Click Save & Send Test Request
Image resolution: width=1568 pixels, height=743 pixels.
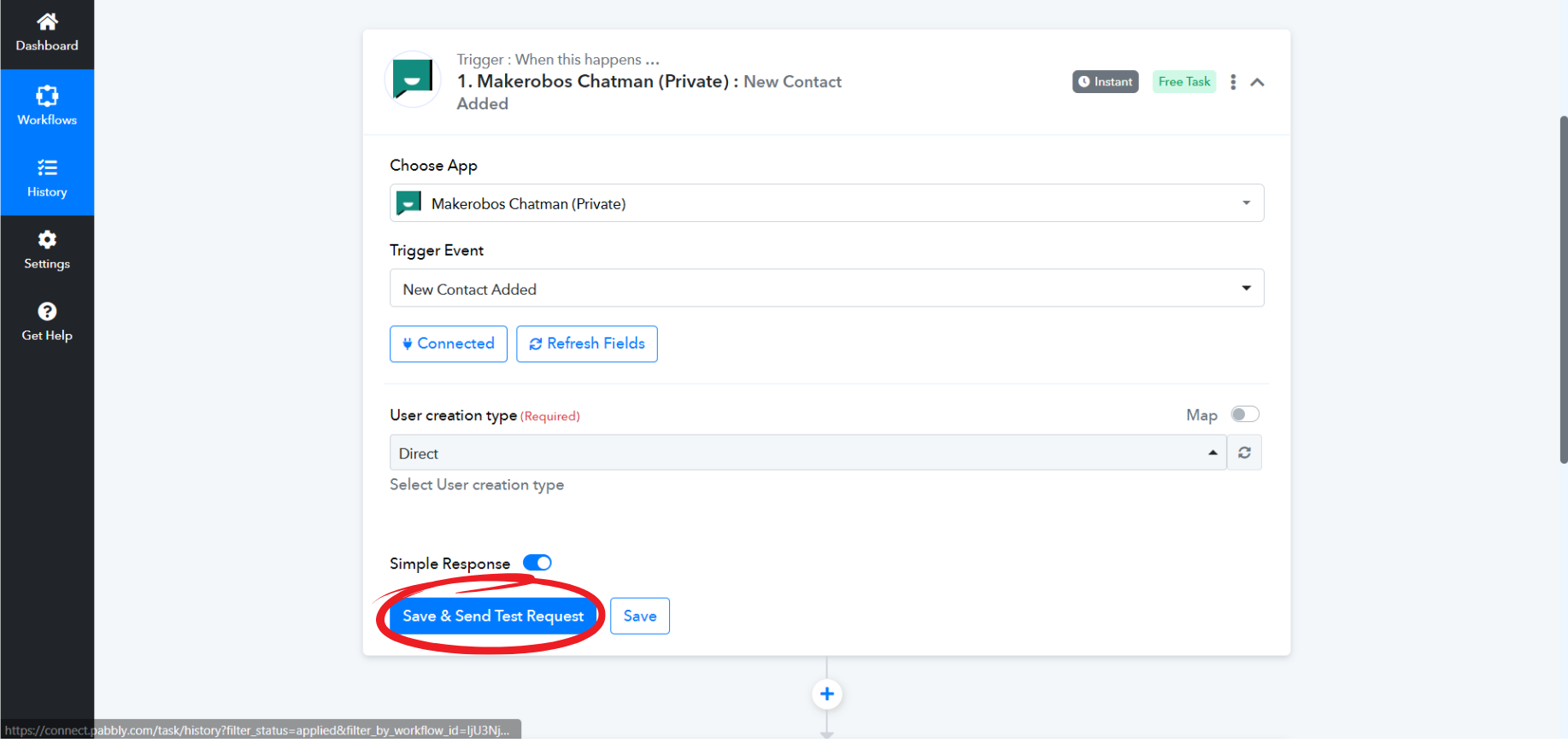click(493, 616)
